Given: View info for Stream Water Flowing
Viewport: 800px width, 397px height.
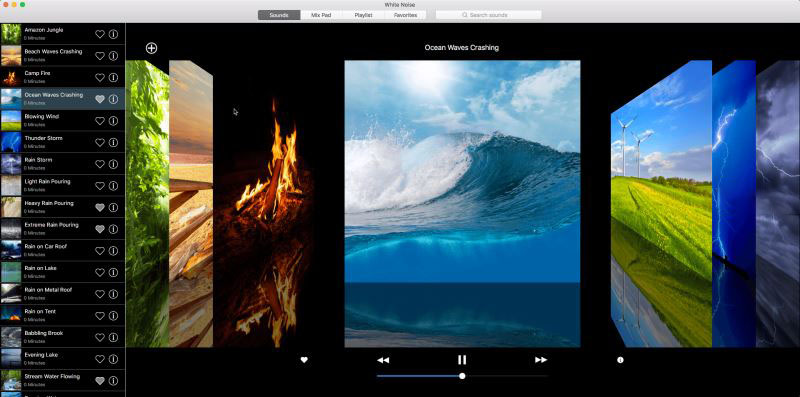Looking at the screenshot, I should tap(113, 381).
